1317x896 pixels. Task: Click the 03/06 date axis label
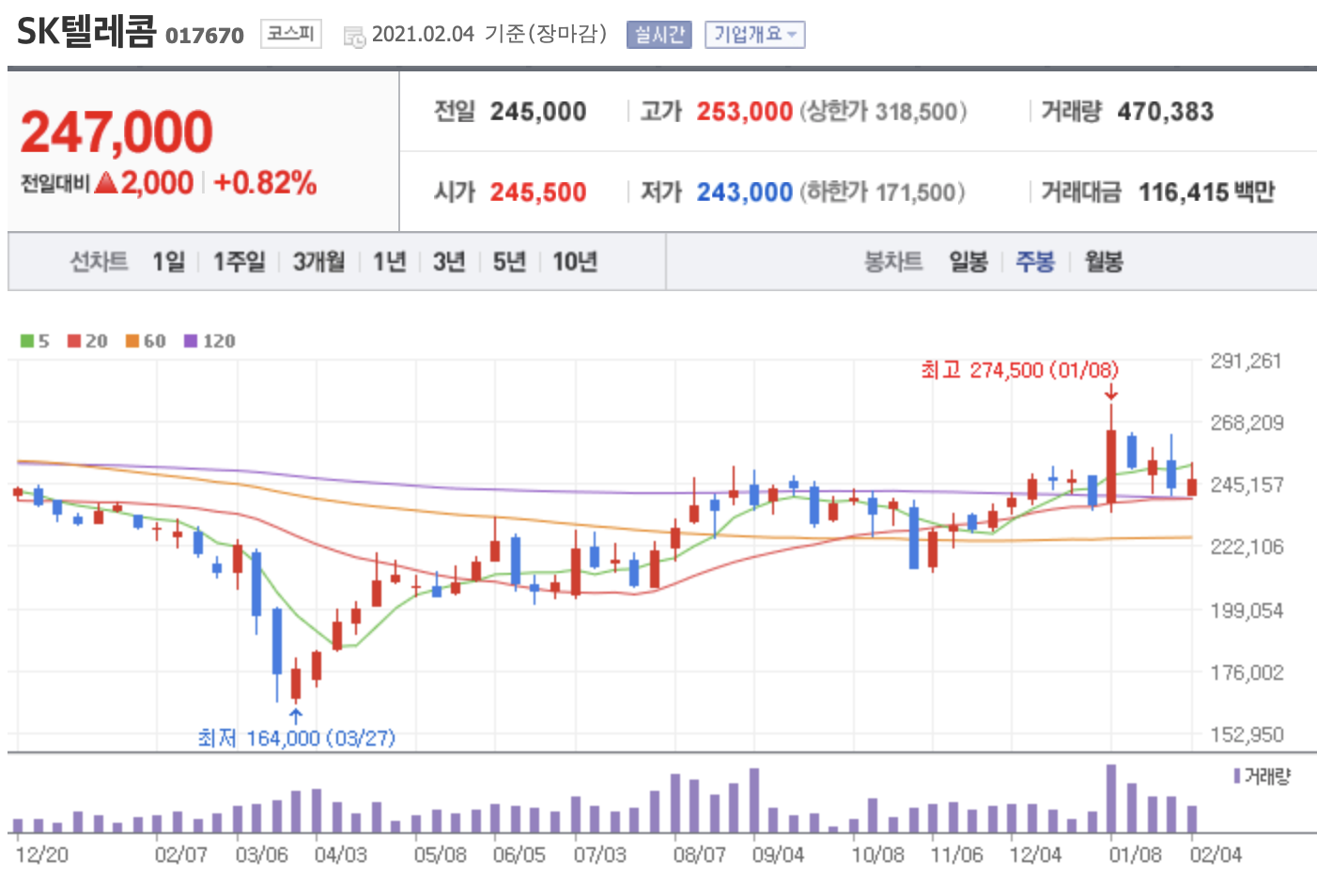point(261,855)
